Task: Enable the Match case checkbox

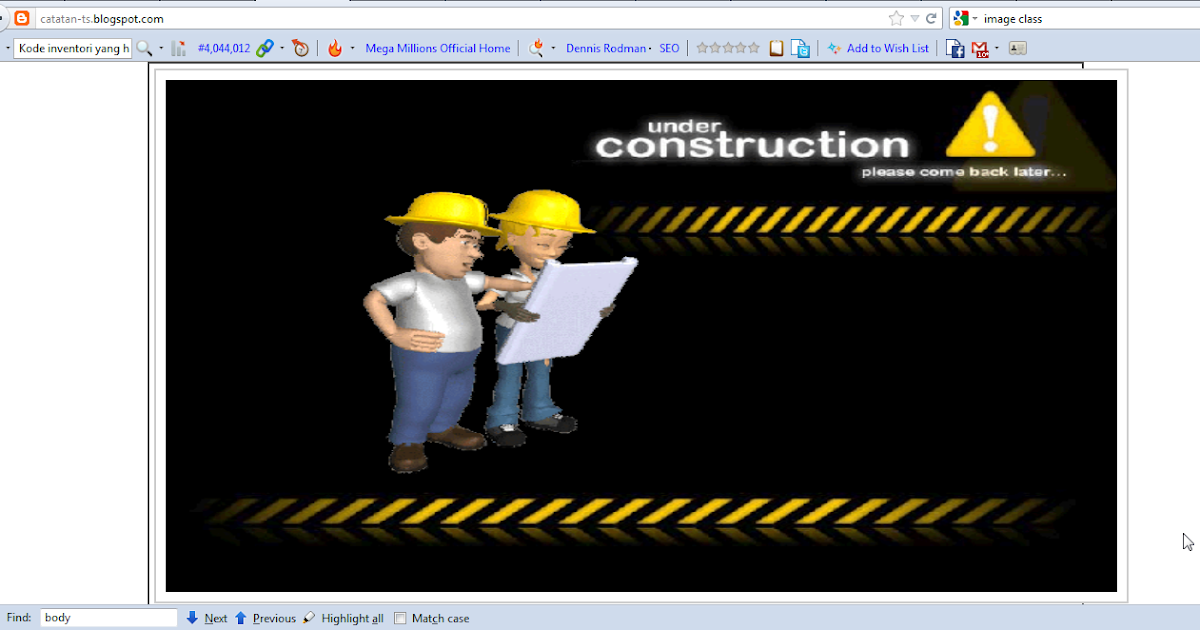Action: pyautogui.click(x=400, y=618)
